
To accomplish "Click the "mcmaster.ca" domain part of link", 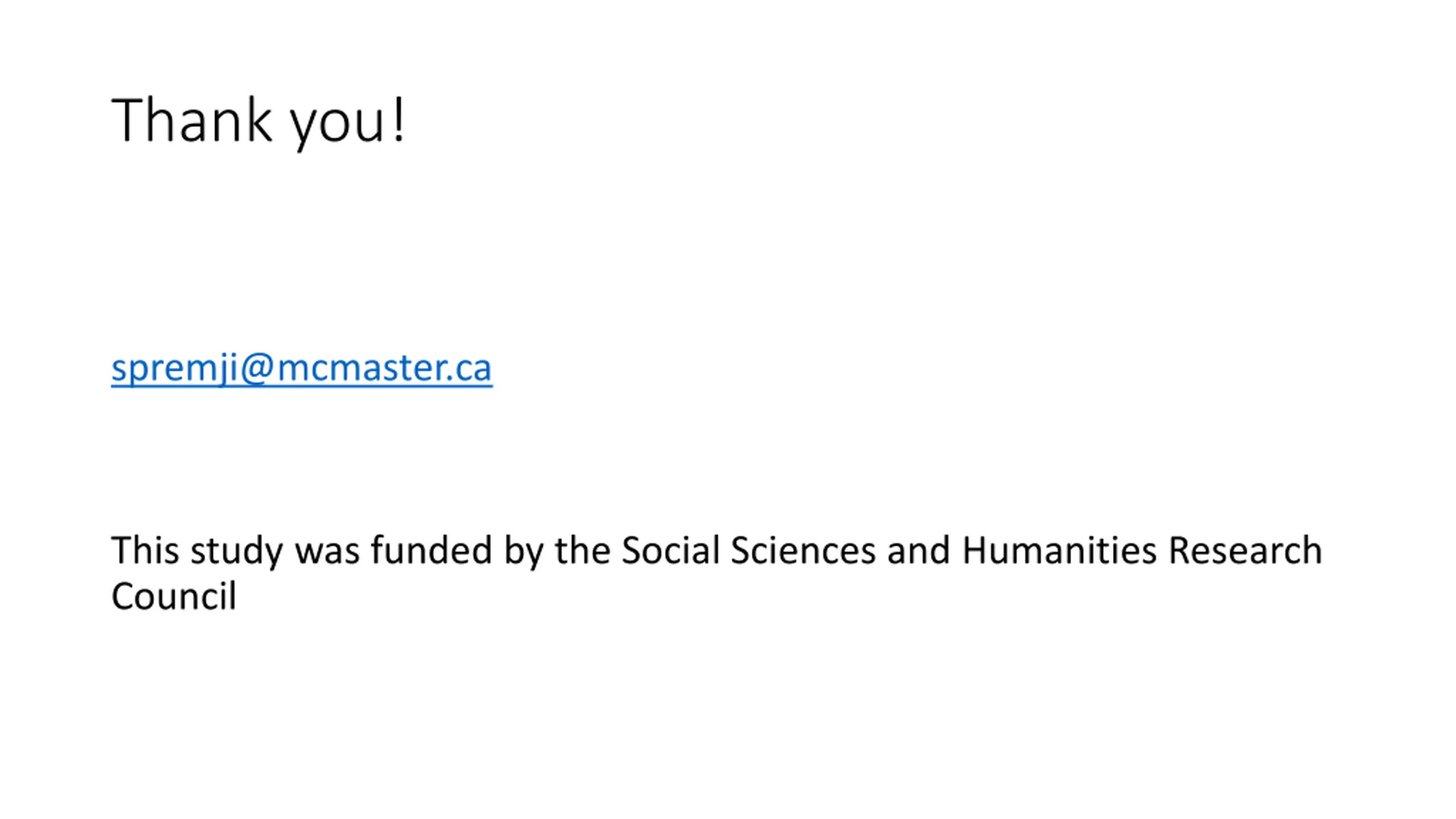I will tap(384, 367).
